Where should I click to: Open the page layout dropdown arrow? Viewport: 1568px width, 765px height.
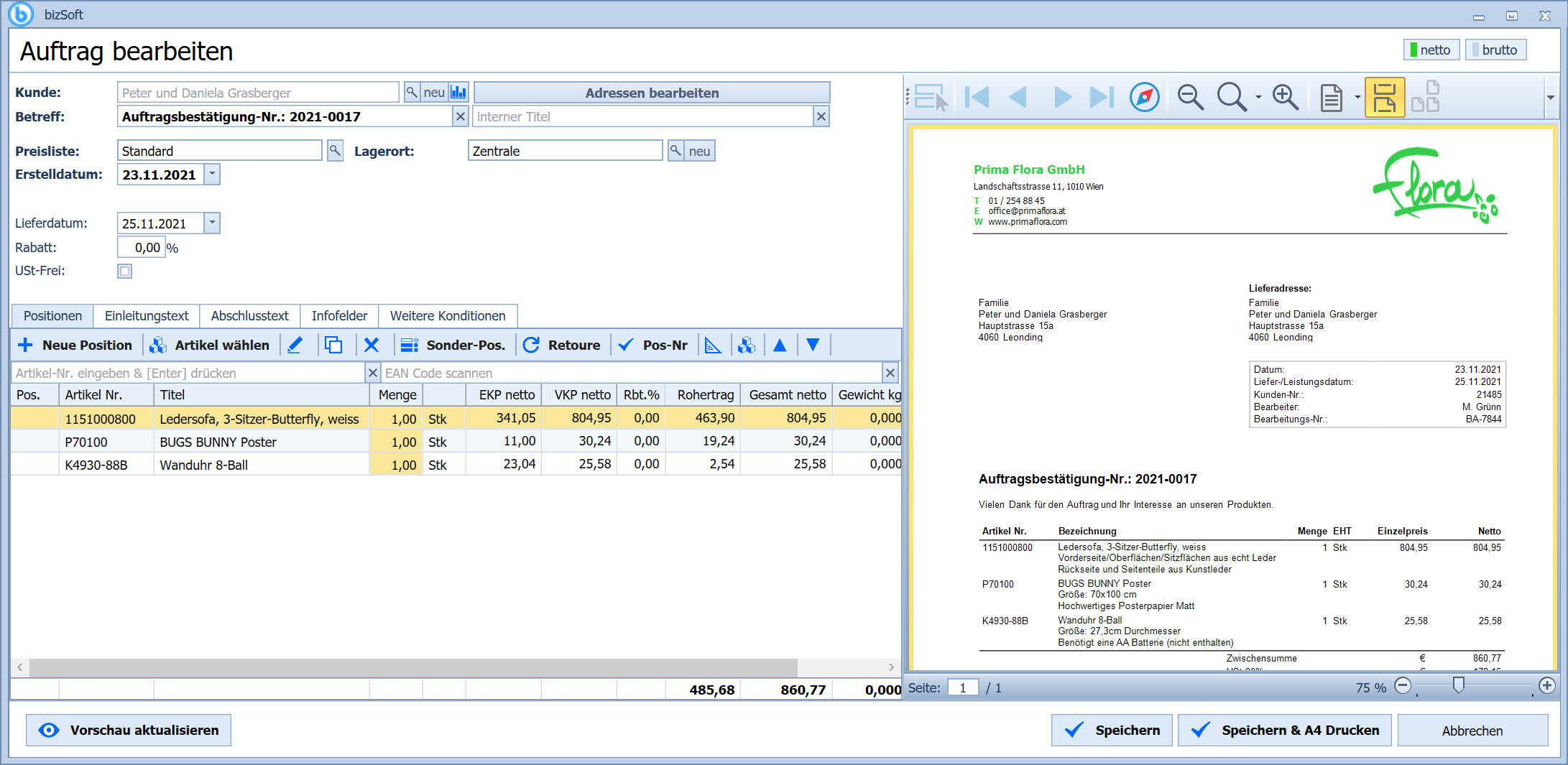(1357, 97)
